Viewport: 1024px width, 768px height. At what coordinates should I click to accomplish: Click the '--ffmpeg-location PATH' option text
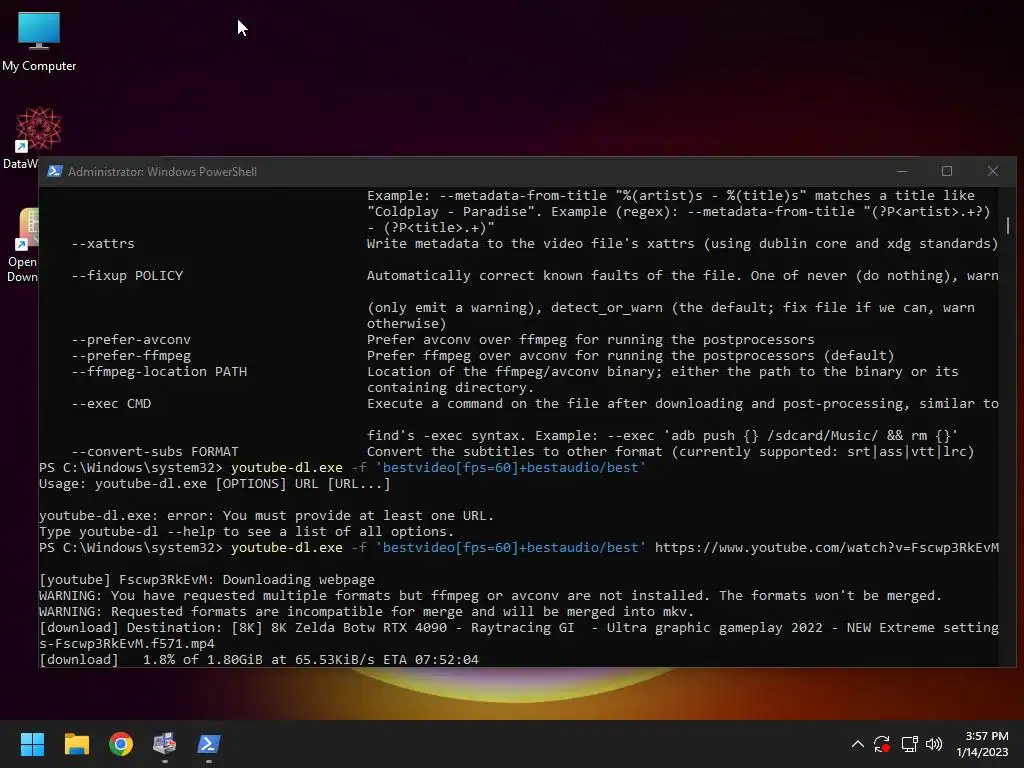click(x=159, y=372)
